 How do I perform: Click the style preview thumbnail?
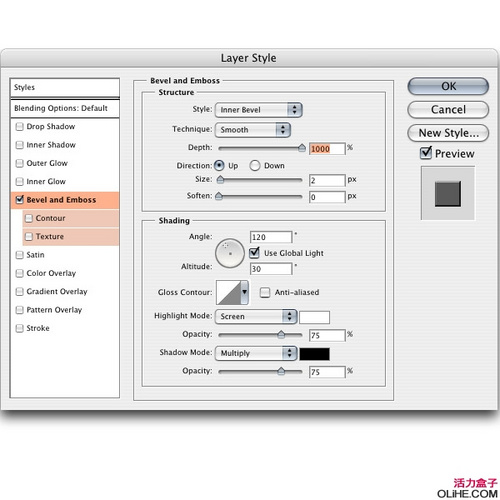click(x=448, y=194)
